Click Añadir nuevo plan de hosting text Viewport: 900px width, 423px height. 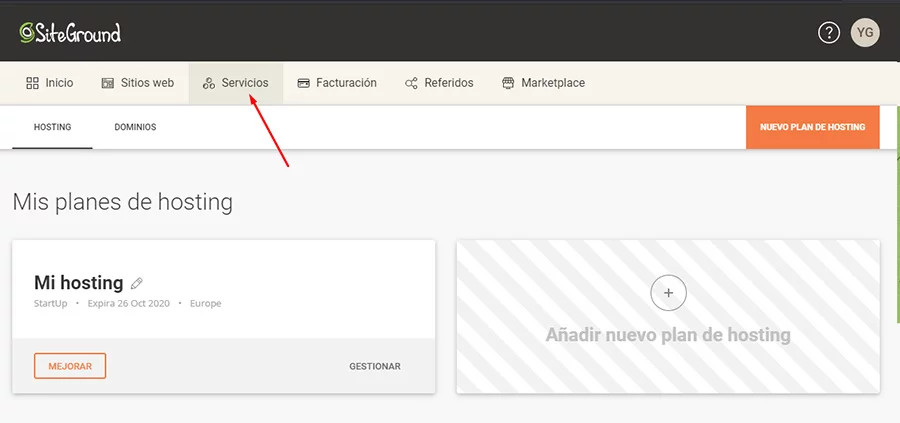[x=668, y=335]
